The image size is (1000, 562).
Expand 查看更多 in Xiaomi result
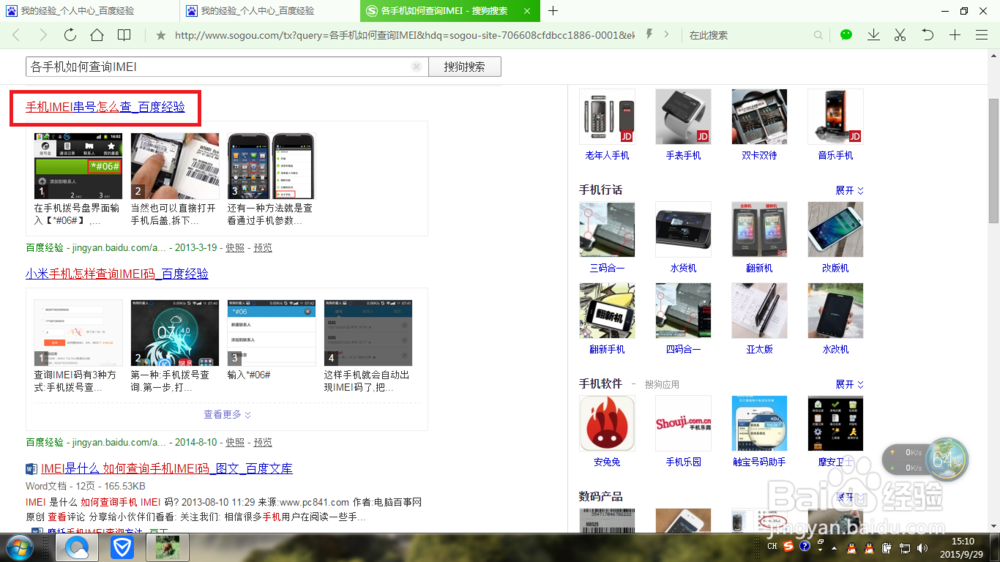pos(227,415)
